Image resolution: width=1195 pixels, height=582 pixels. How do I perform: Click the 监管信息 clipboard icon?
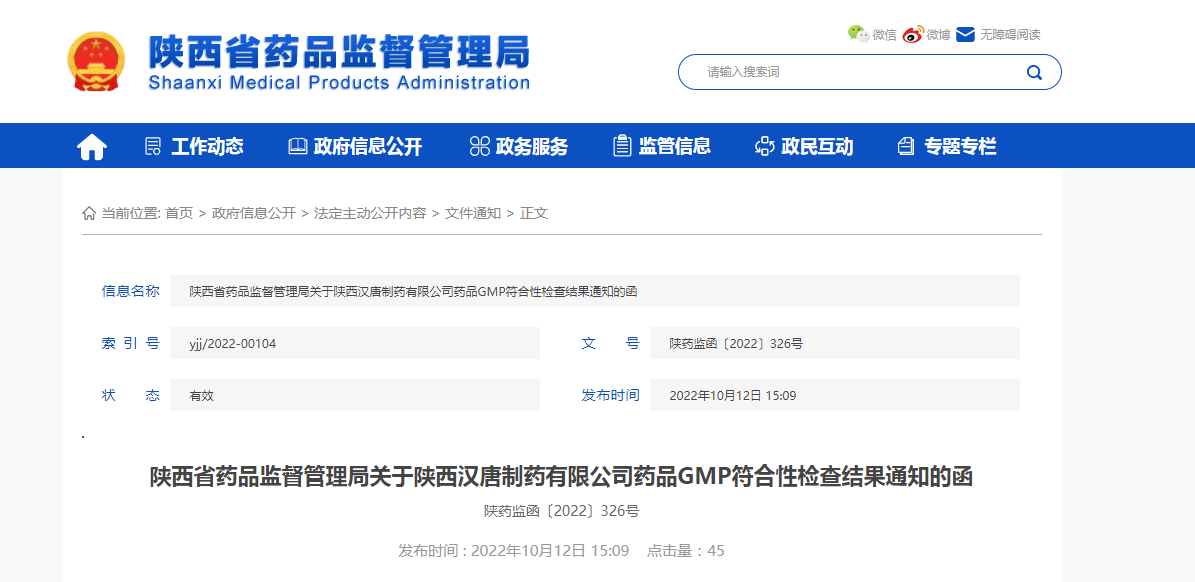pos(622,146)
